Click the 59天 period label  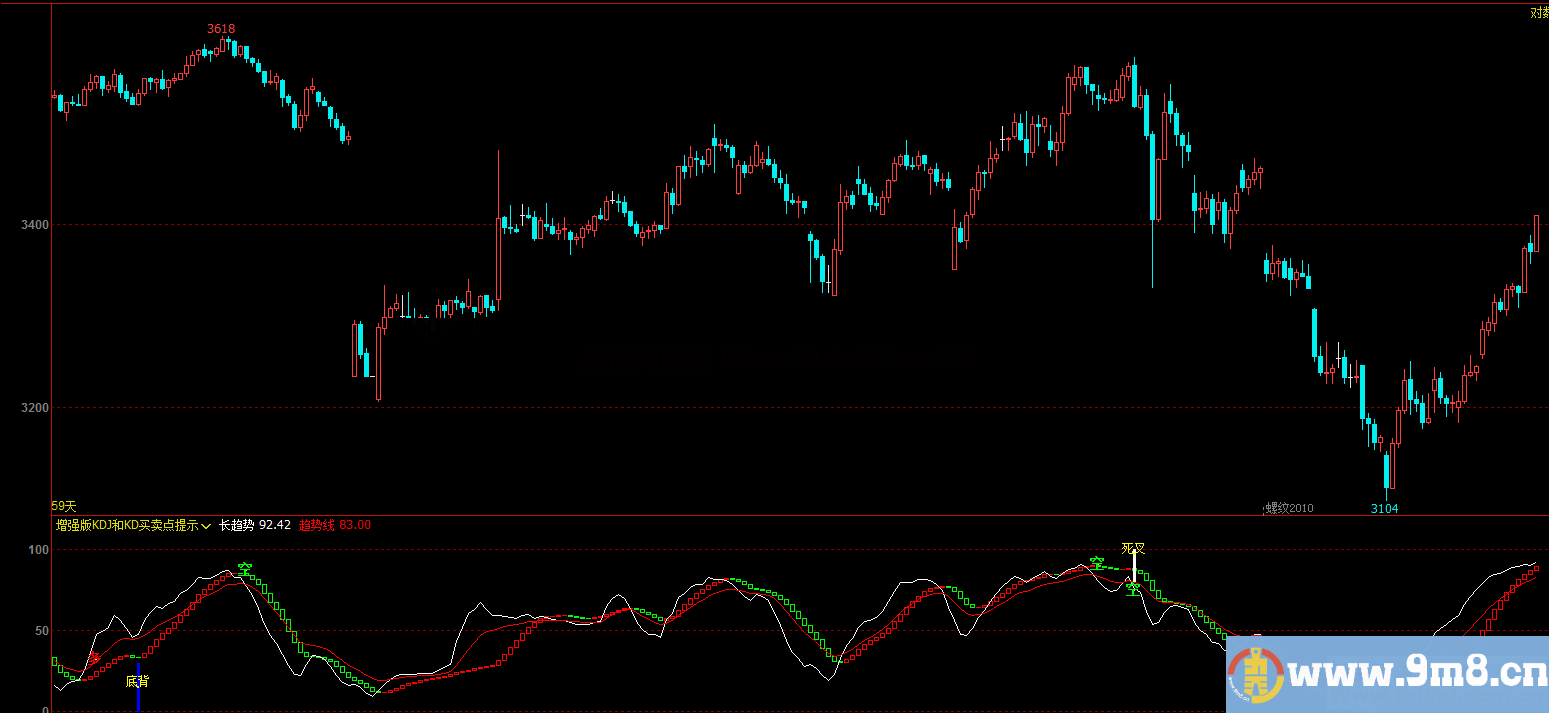[x=64, y=507]
